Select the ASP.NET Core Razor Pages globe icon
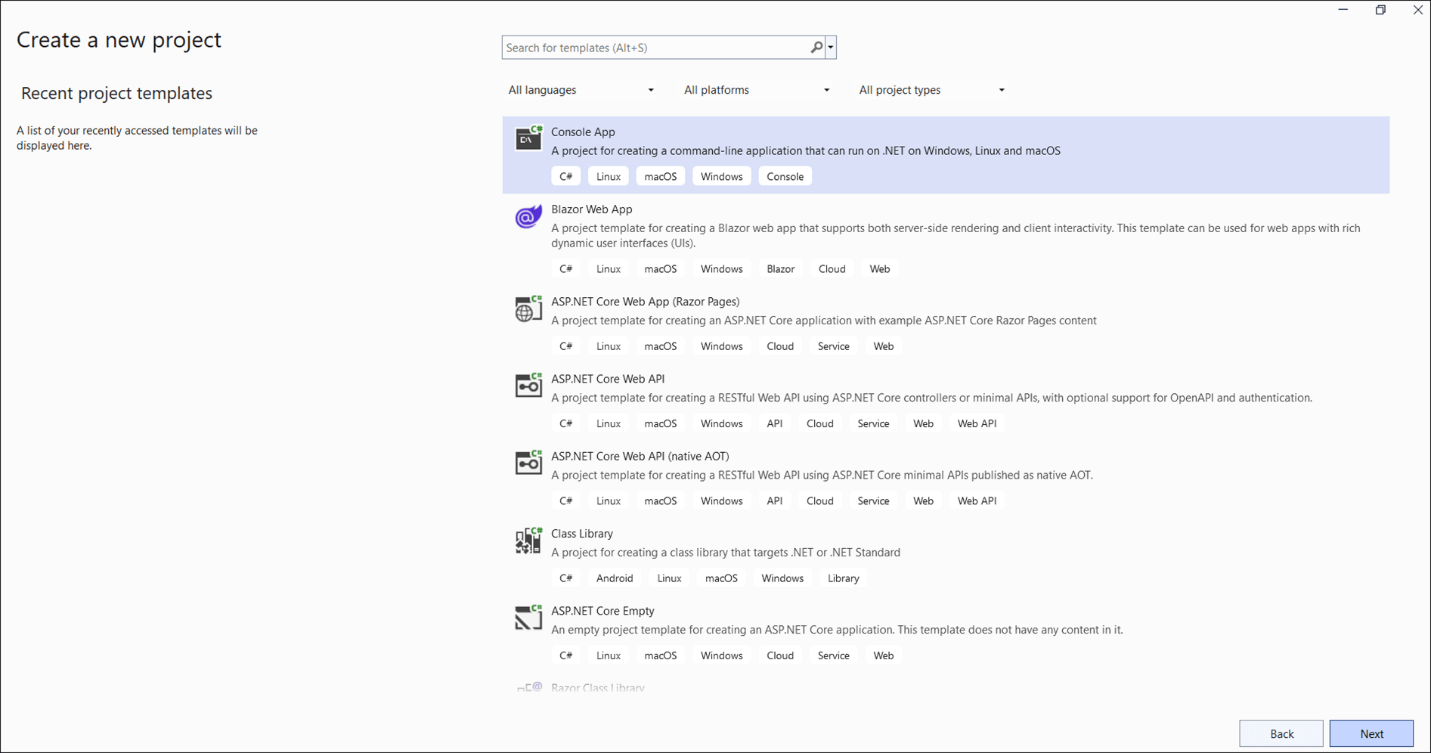 [x=528, y=309]
